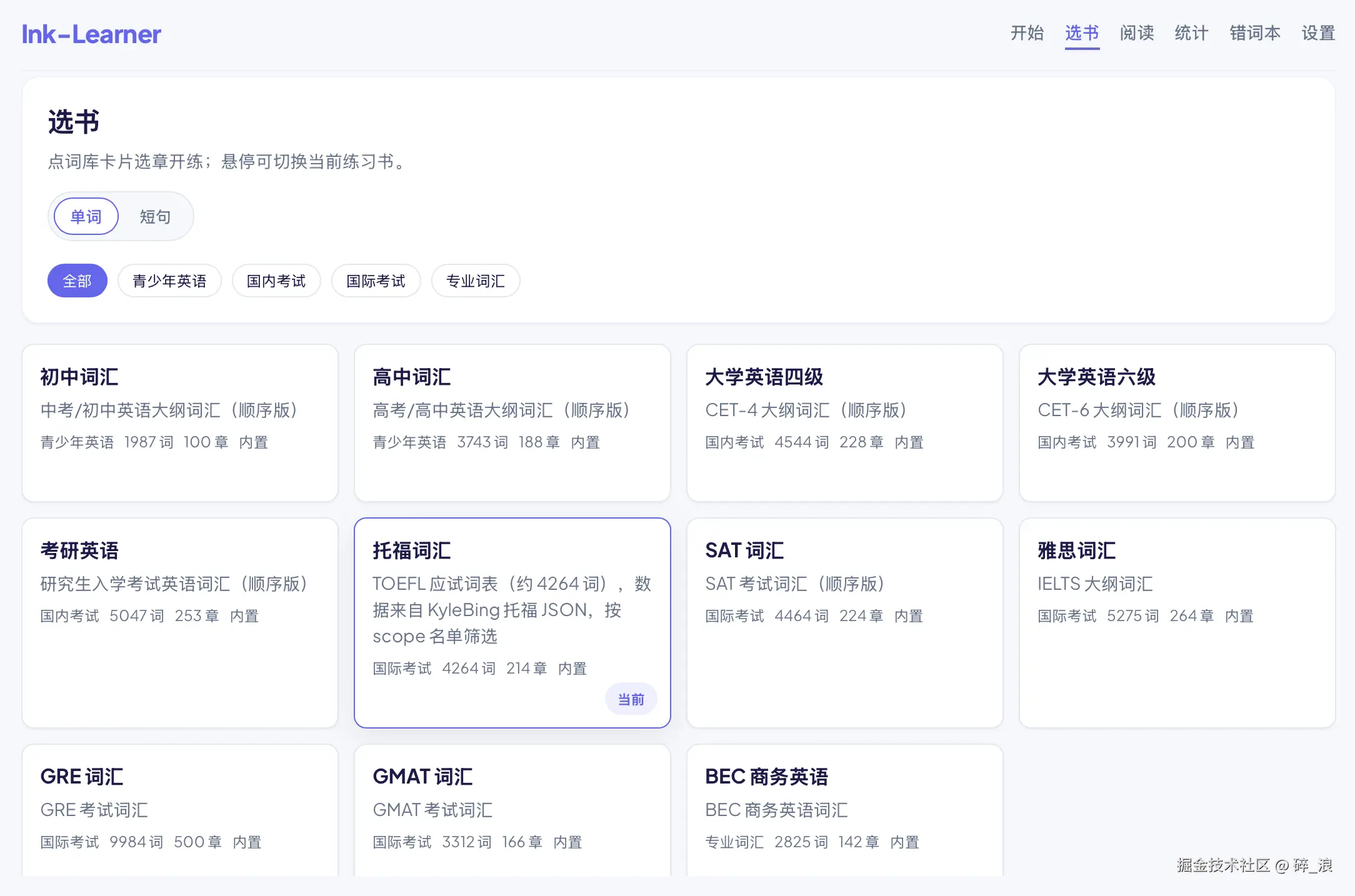Select the 全部 category filter
1355x896 pixels.
click(77, 281)
